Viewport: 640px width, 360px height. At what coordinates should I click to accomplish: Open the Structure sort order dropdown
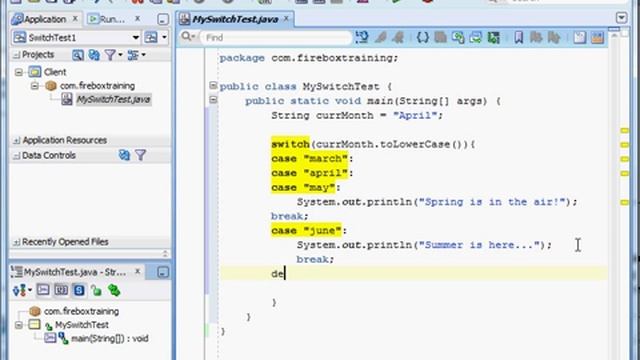[x=22, y=291]
